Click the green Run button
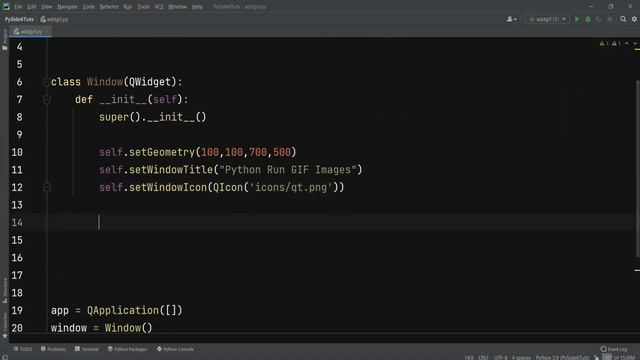Viewport: 640px width, 360px height. click(577, 19)
